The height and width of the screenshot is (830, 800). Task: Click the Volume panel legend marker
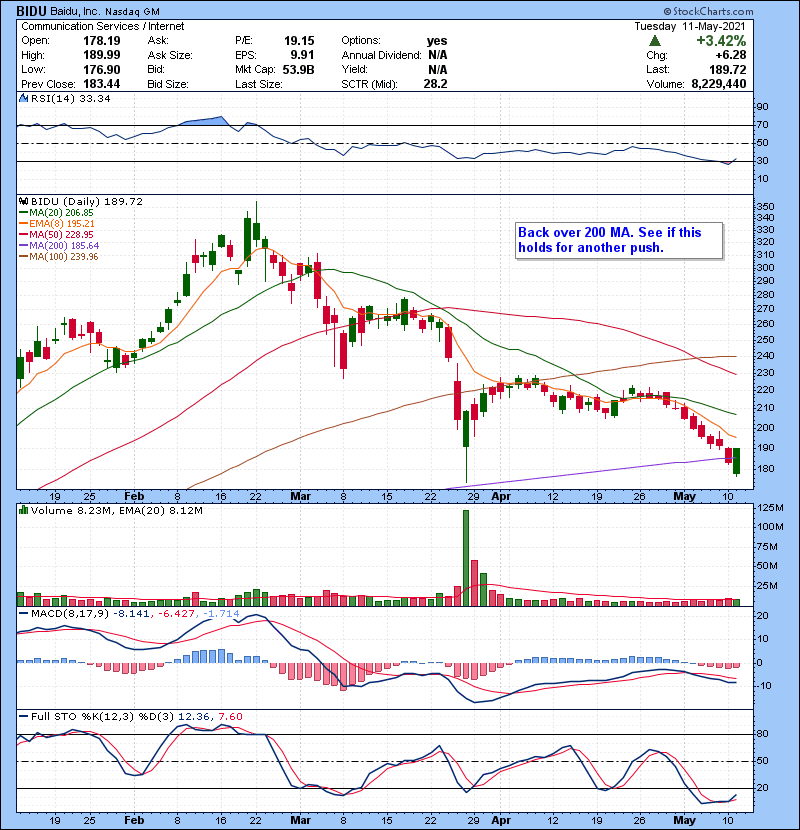coord(23,513)
